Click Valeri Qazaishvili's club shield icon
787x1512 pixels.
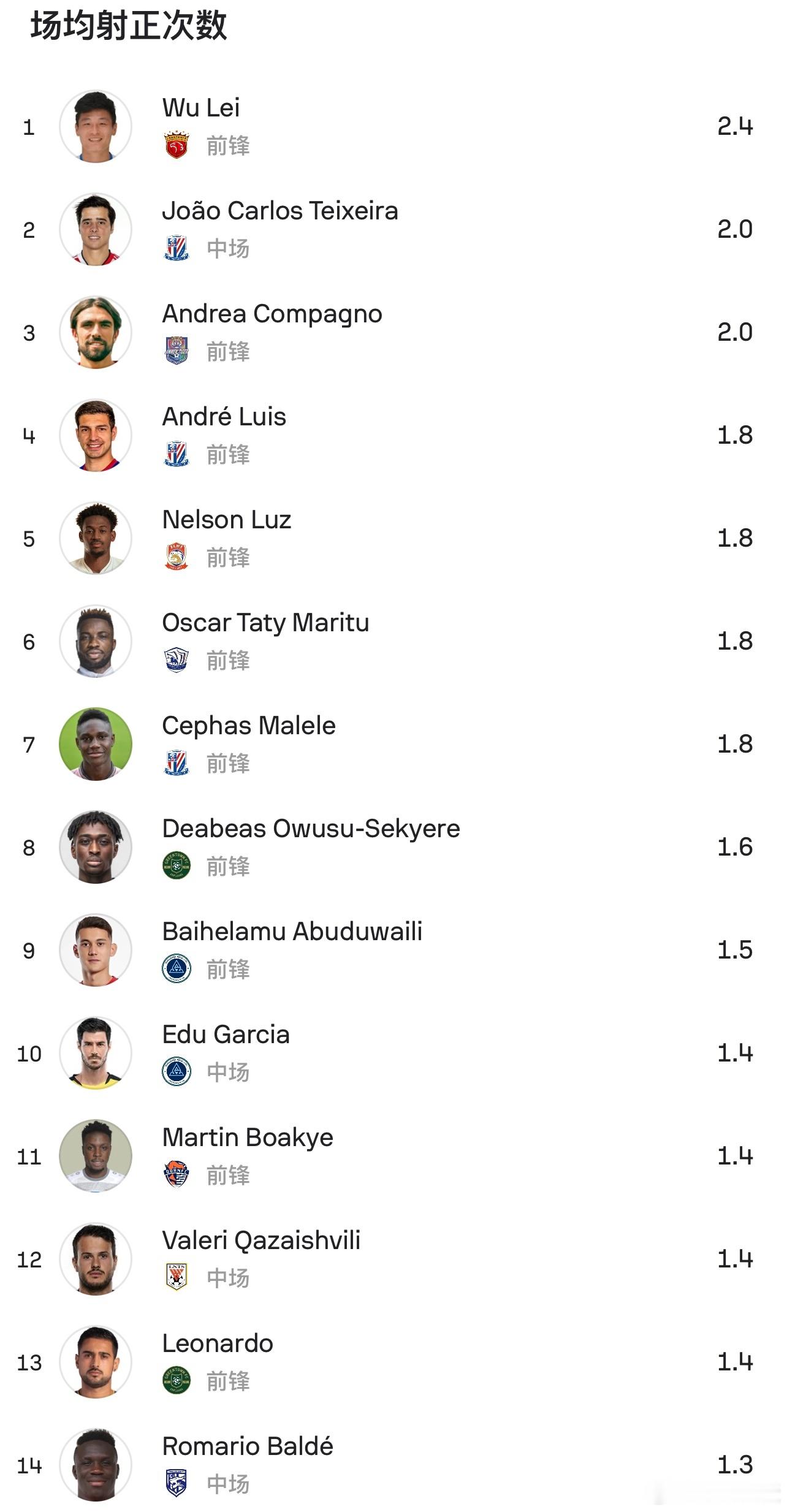click(x=177, y=1278)
